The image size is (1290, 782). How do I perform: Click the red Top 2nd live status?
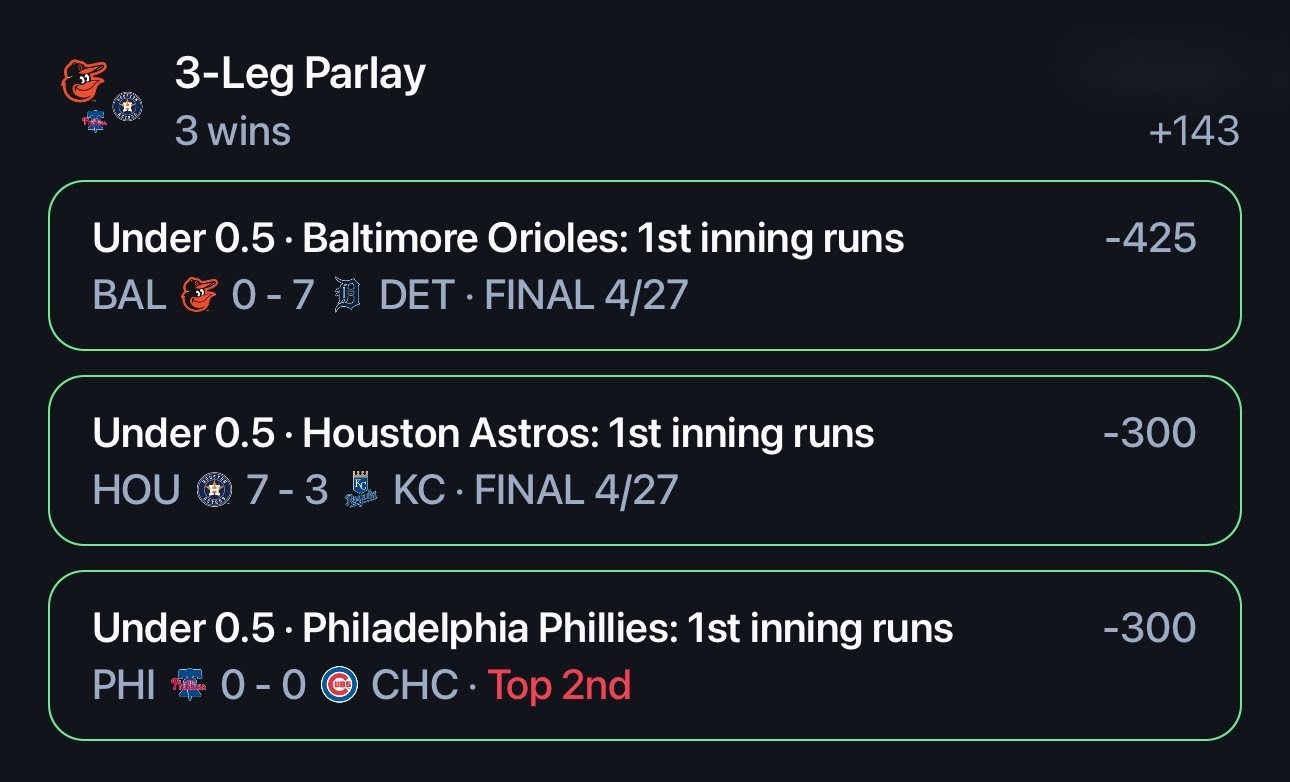pyautogui.click(x=559, y=686)
